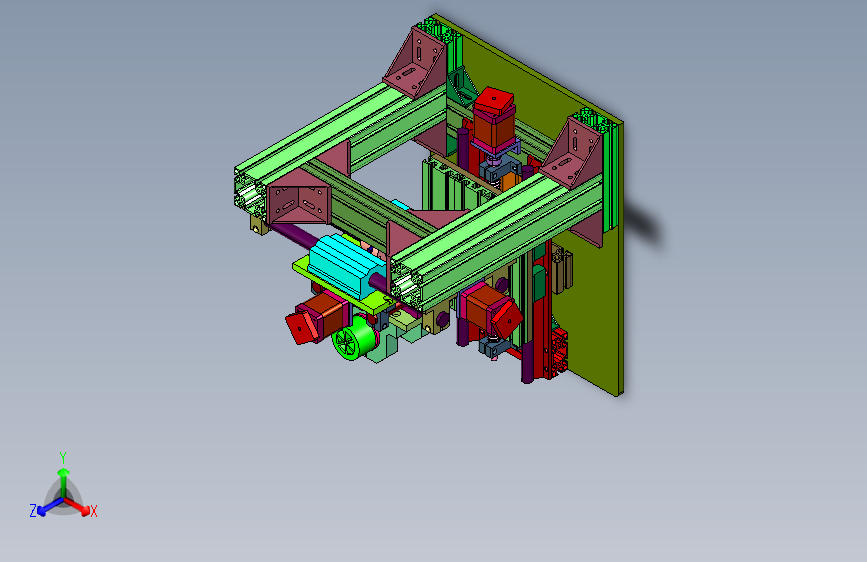The width and height of the screenshot is (867, 562).
Task: Click the tilted red motor cap at bottom left
Action: pyautogui.click(x=301, y=327)
